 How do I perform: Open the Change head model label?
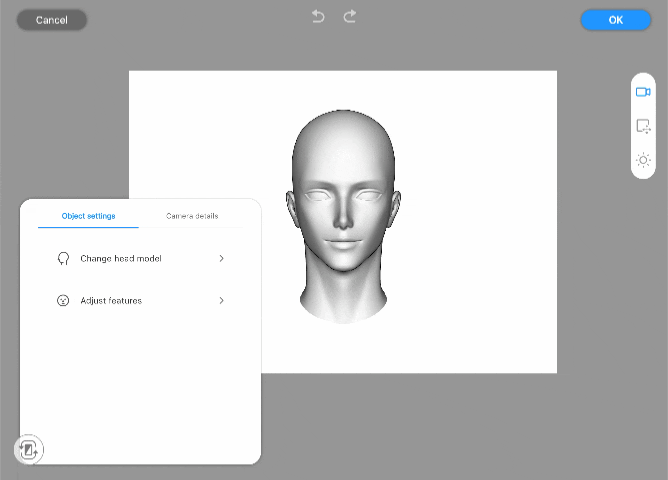point(121,259)
